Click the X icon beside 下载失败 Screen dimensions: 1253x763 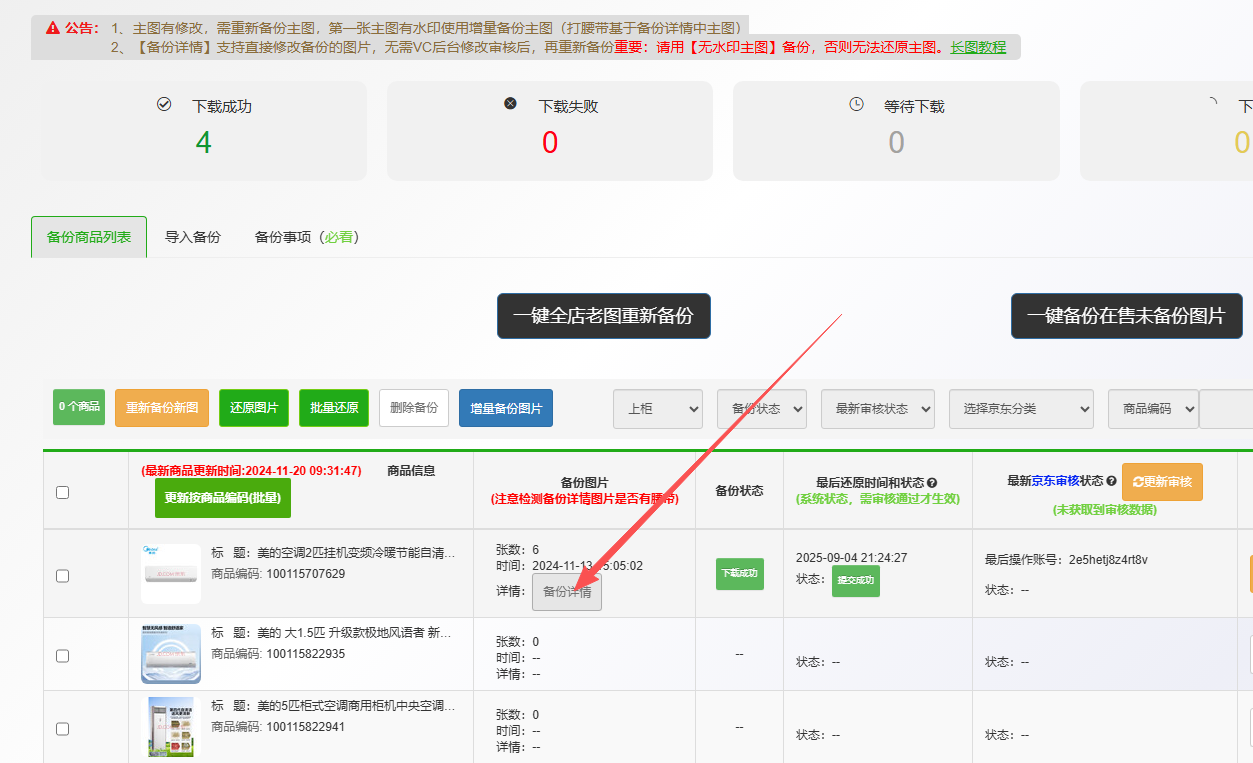pyautogui.click(x=510, y=104)
